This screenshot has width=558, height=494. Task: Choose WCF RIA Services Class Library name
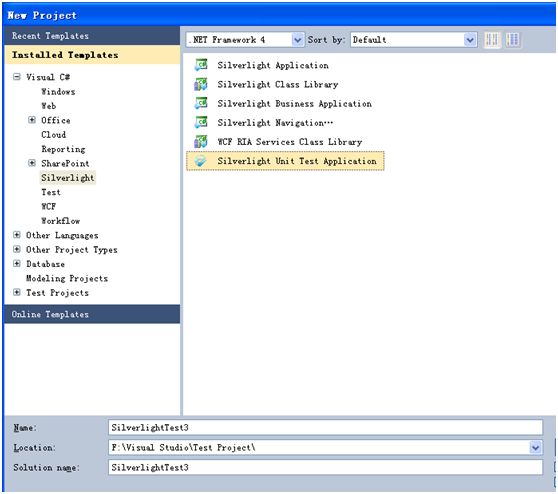click(x=290, y=142)
